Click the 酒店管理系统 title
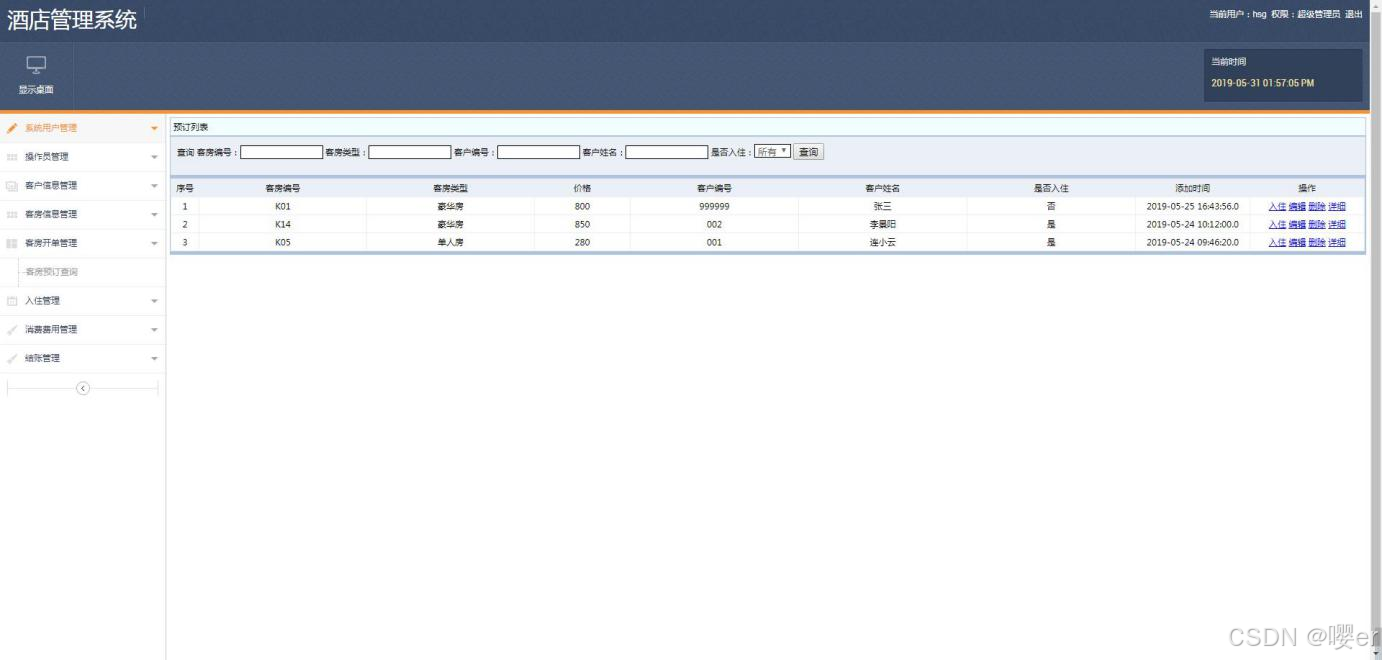This screenshot has height=660, width=1382. 72,19
